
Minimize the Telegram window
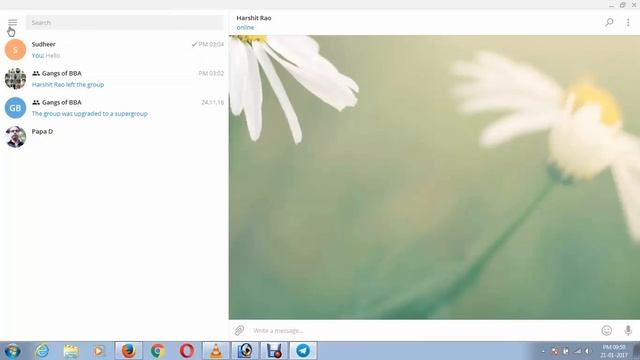(x=611, y=5)
